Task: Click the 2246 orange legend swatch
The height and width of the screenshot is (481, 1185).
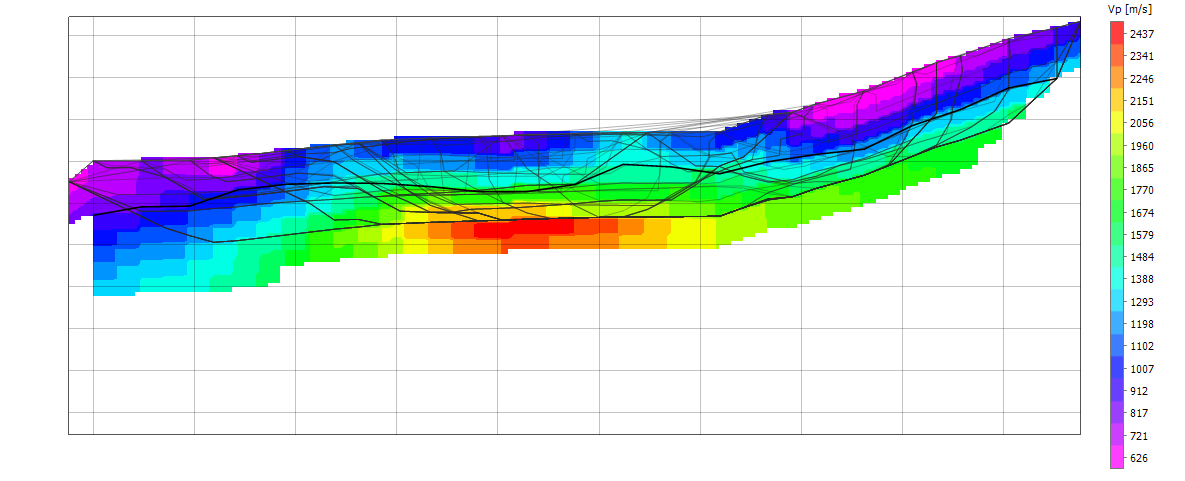Action: coord(1116,78)
